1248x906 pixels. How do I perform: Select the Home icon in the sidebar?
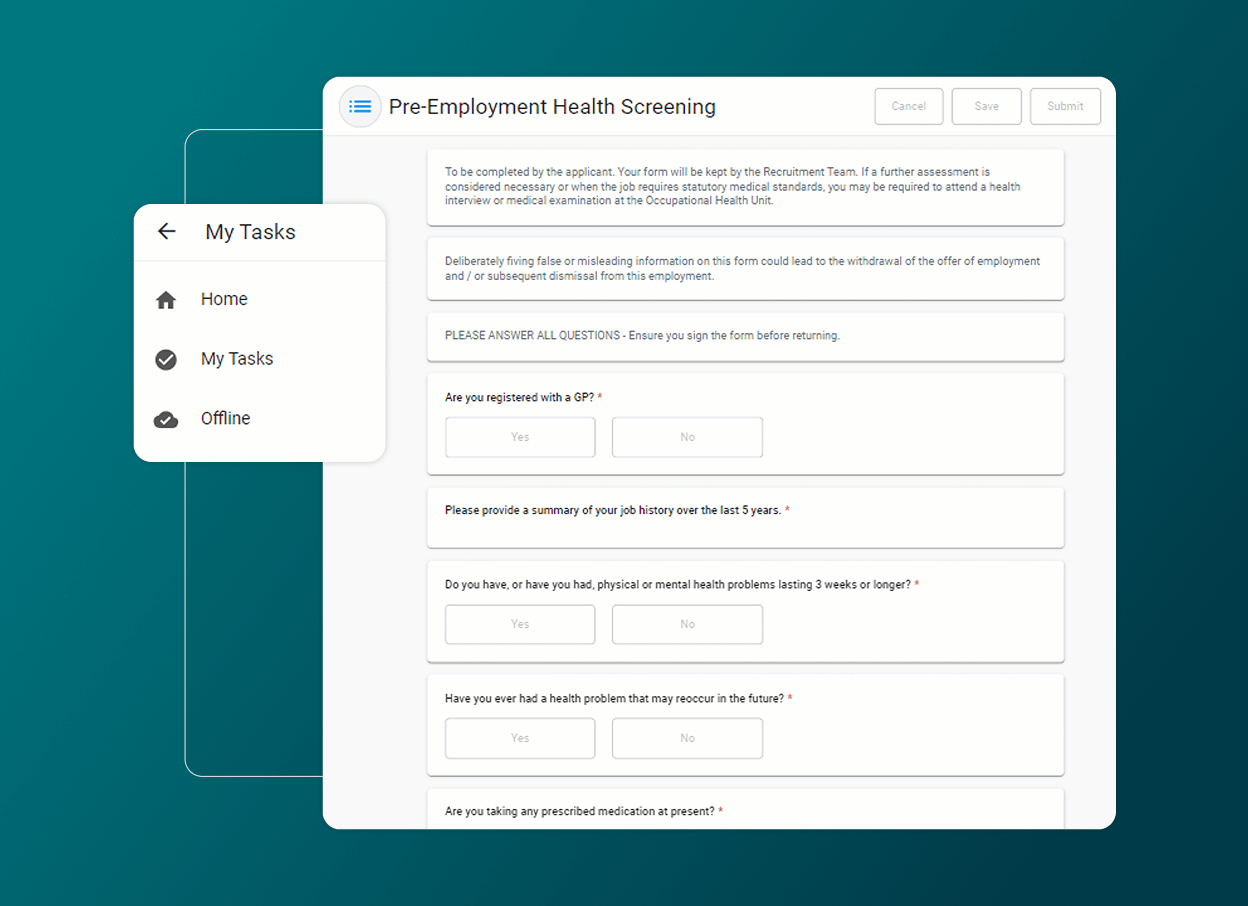click(165, 298)
